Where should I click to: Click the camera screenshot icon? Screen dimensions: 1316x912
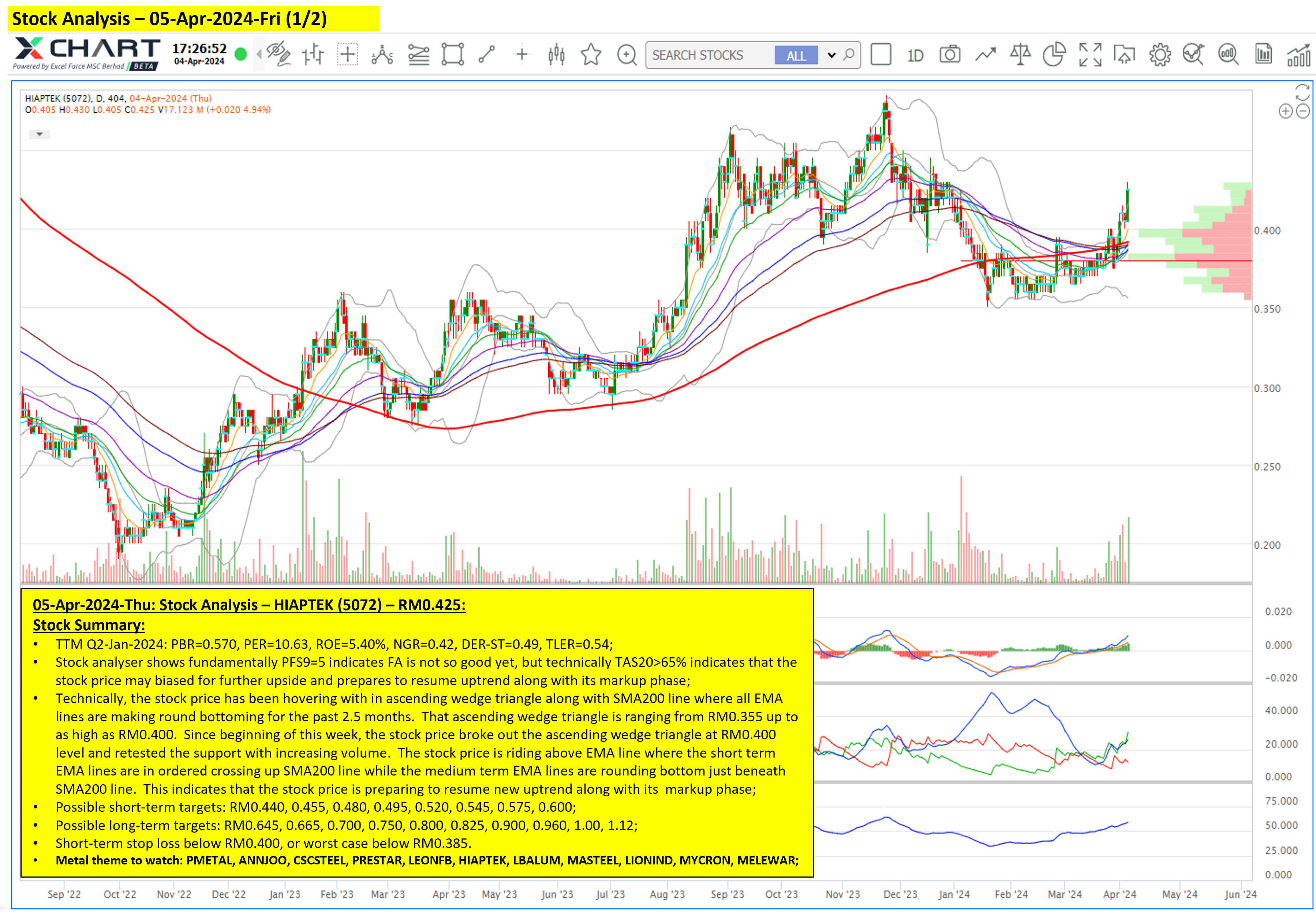coord(950,55)
